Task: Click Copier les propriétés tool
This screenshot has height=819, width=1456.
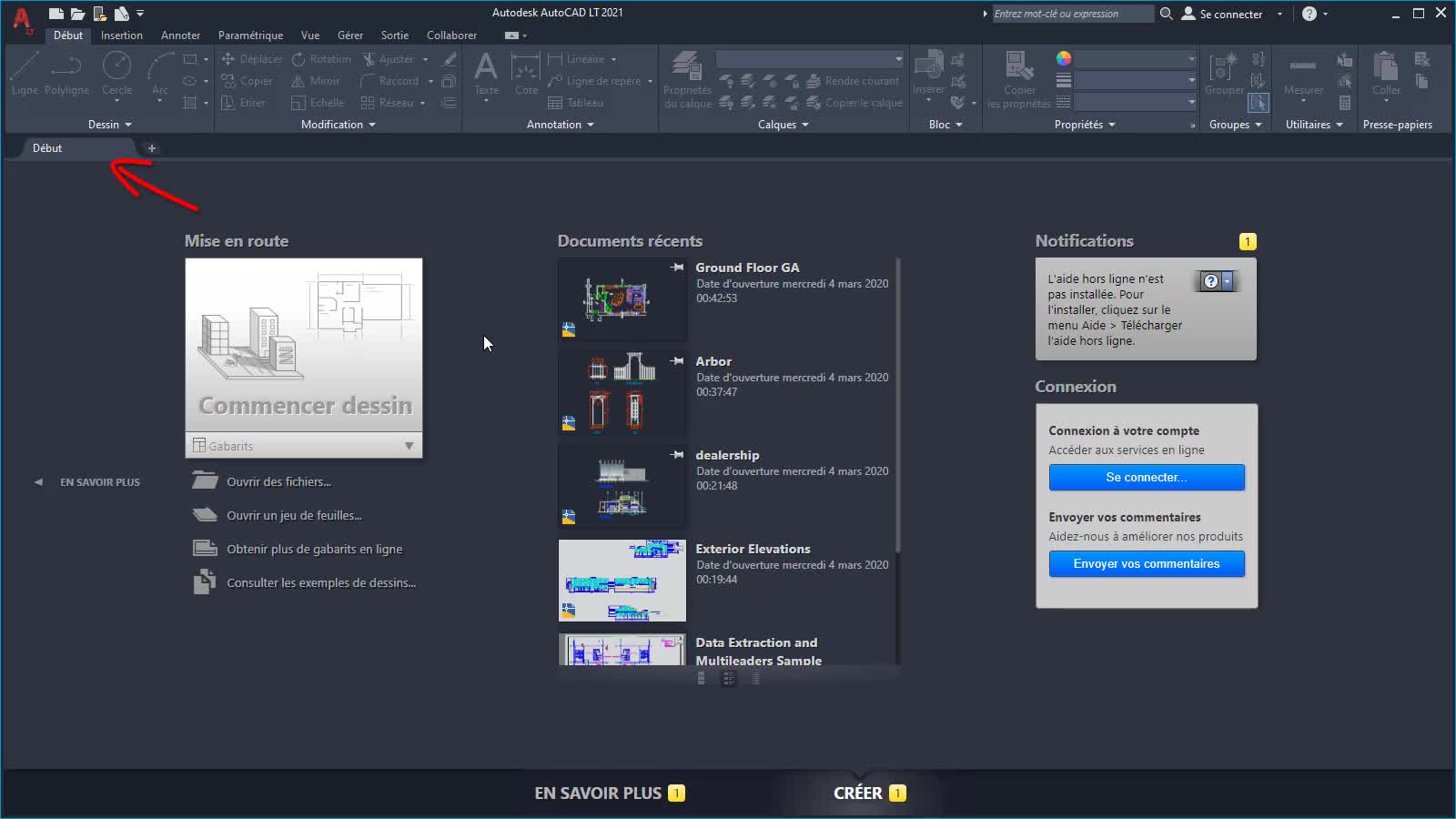Action: pyautogui.click(x=1019, y=80)
